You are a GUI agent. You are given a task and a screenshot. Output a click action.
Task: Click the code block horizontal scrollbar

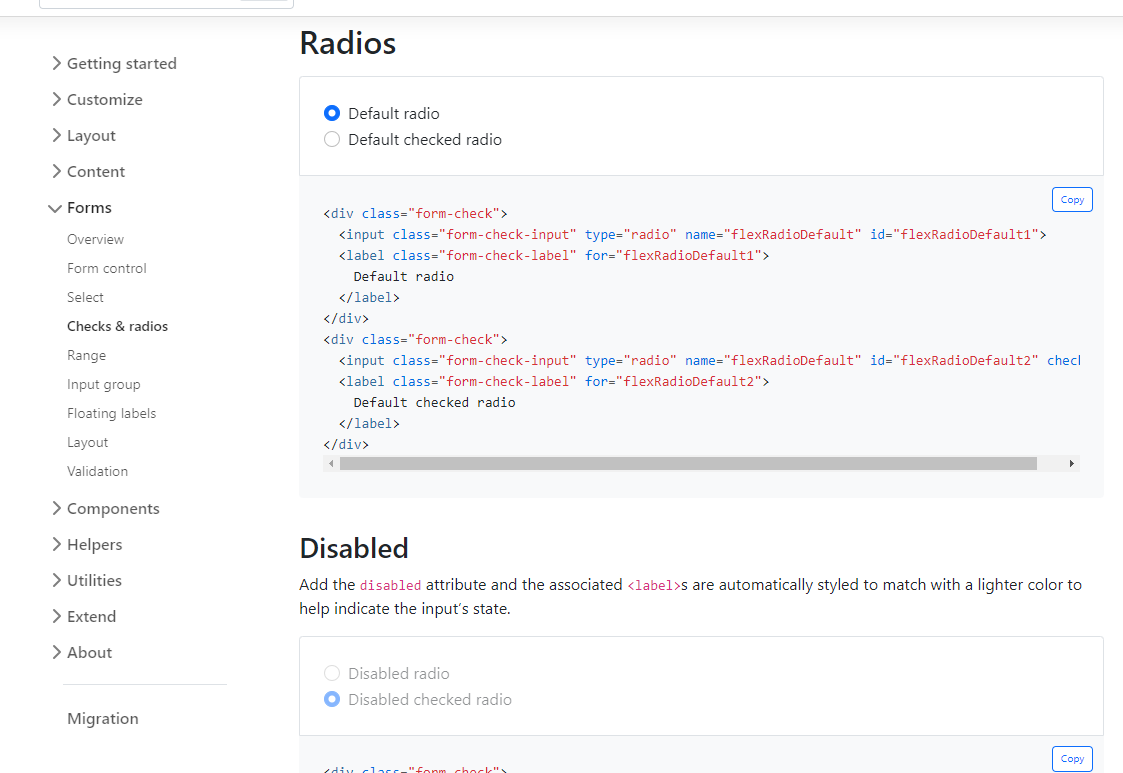(x=688, y=464)
